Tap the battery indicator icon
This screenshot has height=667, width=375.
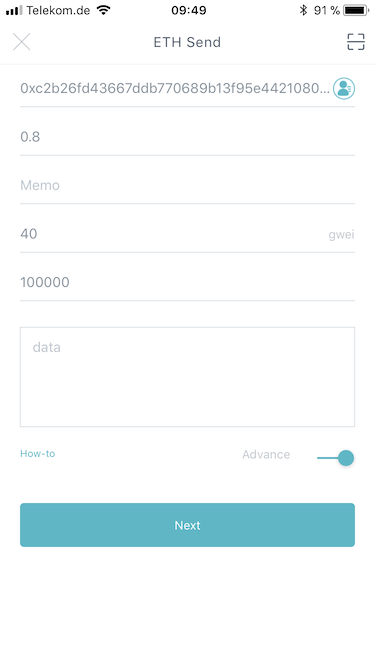coord(356,10)
